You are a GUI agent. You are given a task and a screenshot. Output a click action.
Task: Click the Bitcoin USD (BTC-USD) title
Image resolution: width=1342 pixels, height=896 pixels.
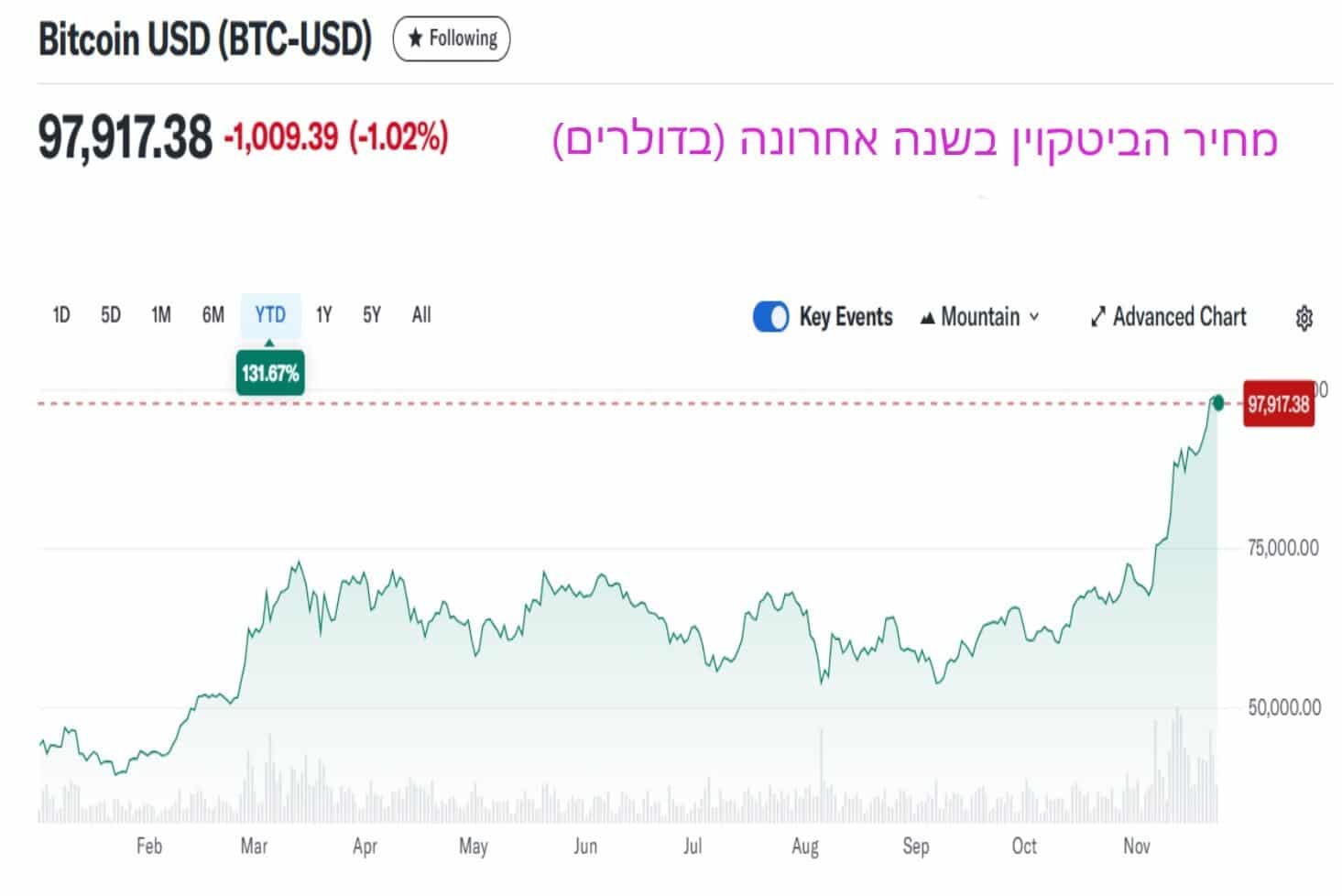click(x=205, y=39)
